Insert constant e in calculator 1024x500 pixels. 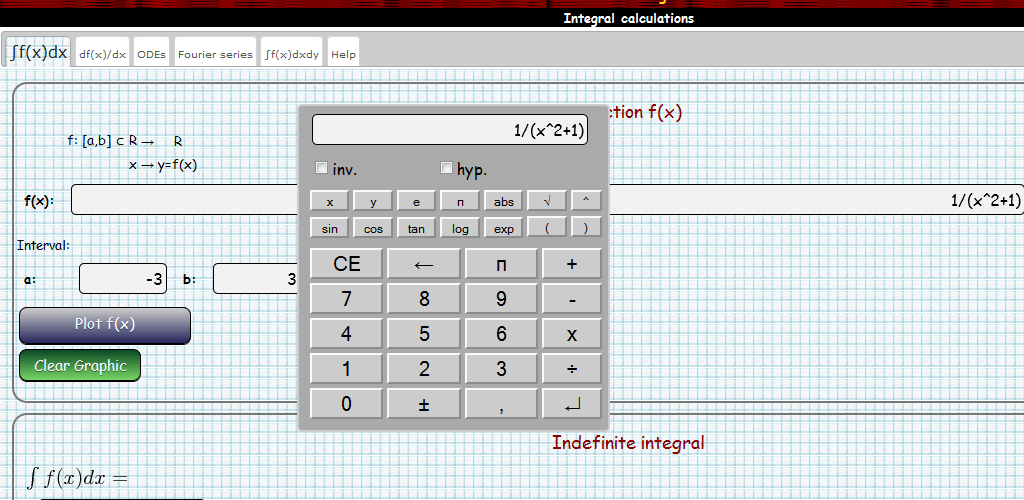coord(416,202)
